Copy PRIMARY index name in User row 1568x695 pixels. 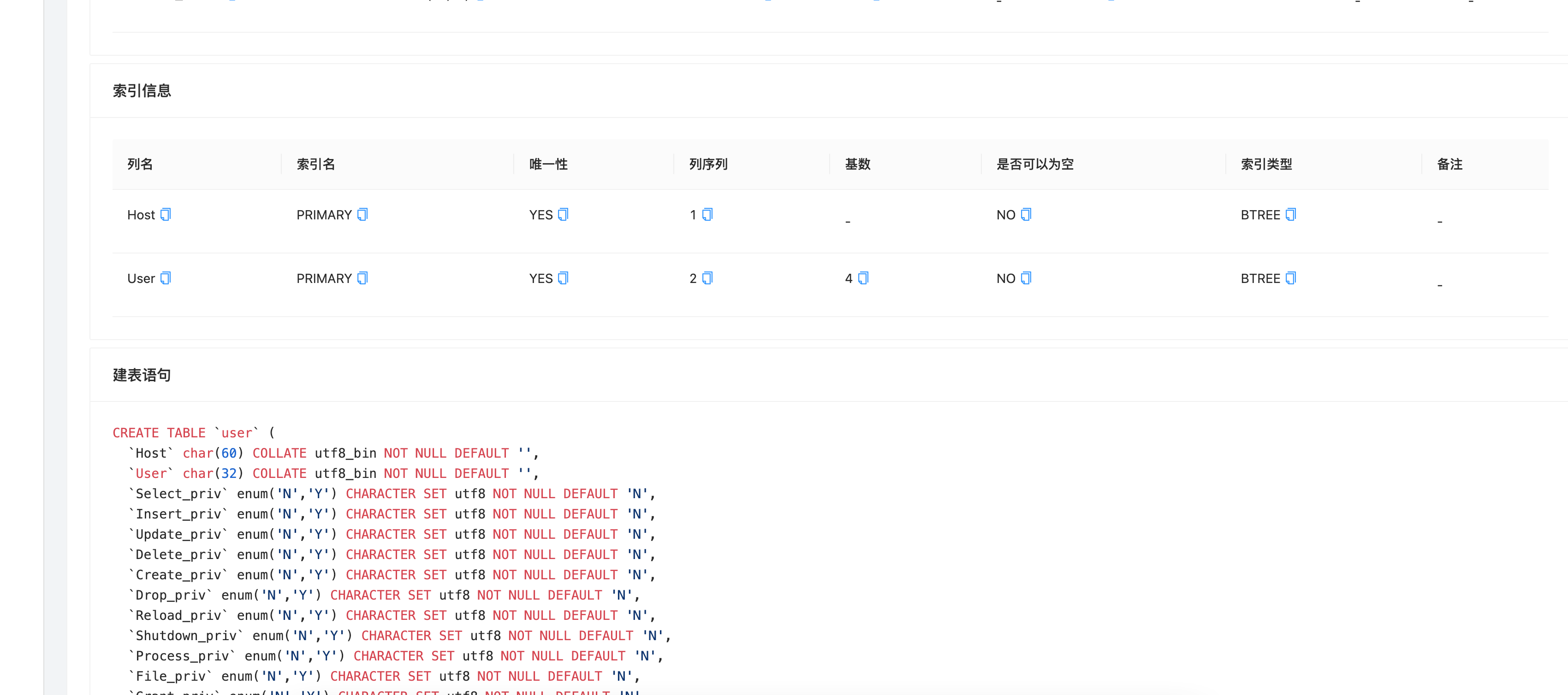pos(363,278)
